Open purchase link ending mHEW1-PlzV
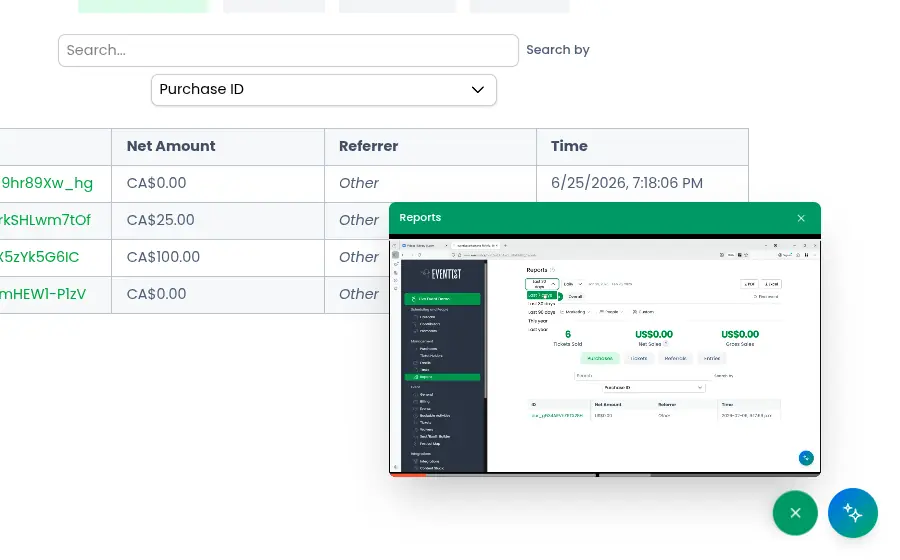 point(43,294)
